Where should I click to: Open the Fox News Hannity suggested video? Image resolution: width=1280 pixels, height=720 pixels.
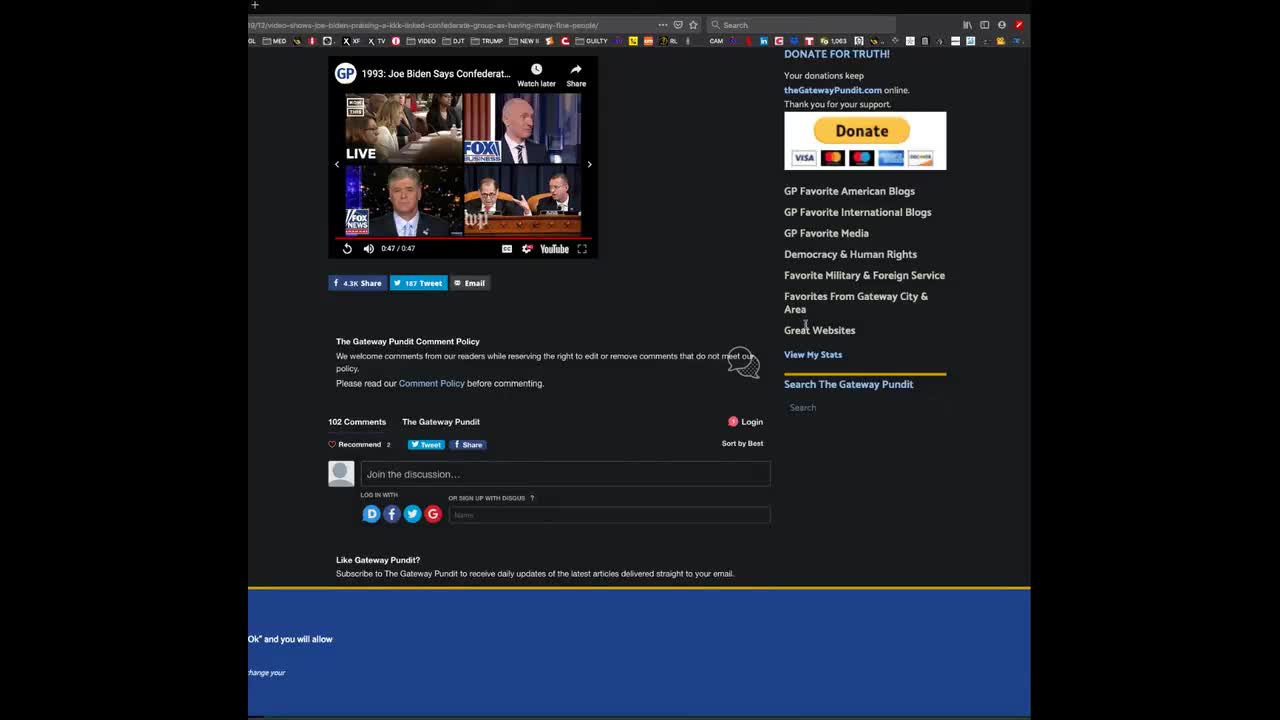point(404,200)
